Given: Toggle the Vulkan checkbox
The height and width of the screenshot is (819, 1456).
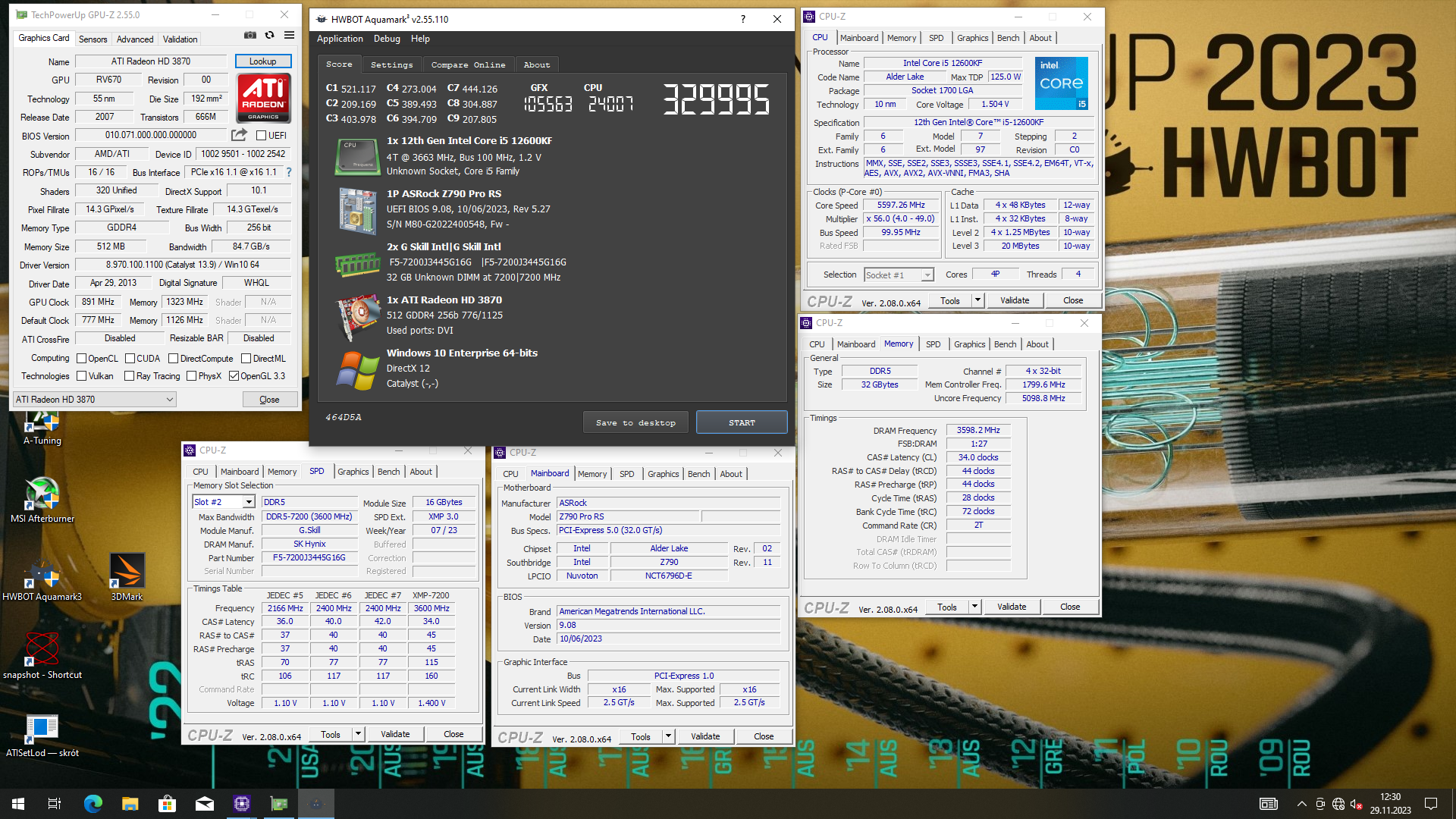Looking at the screenshot, I should tap(81, 376).
